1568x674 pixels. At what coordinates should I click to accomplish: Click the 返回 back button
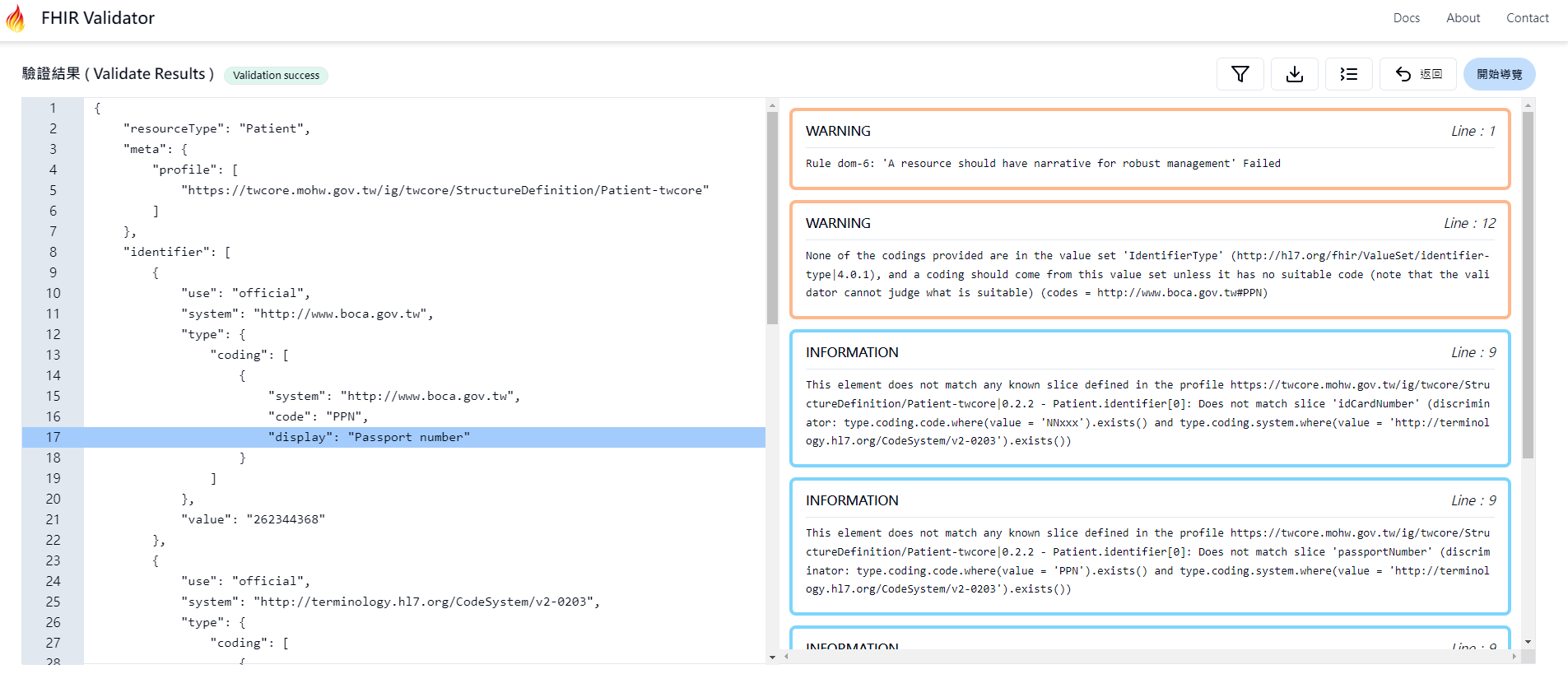point(1417,74)
